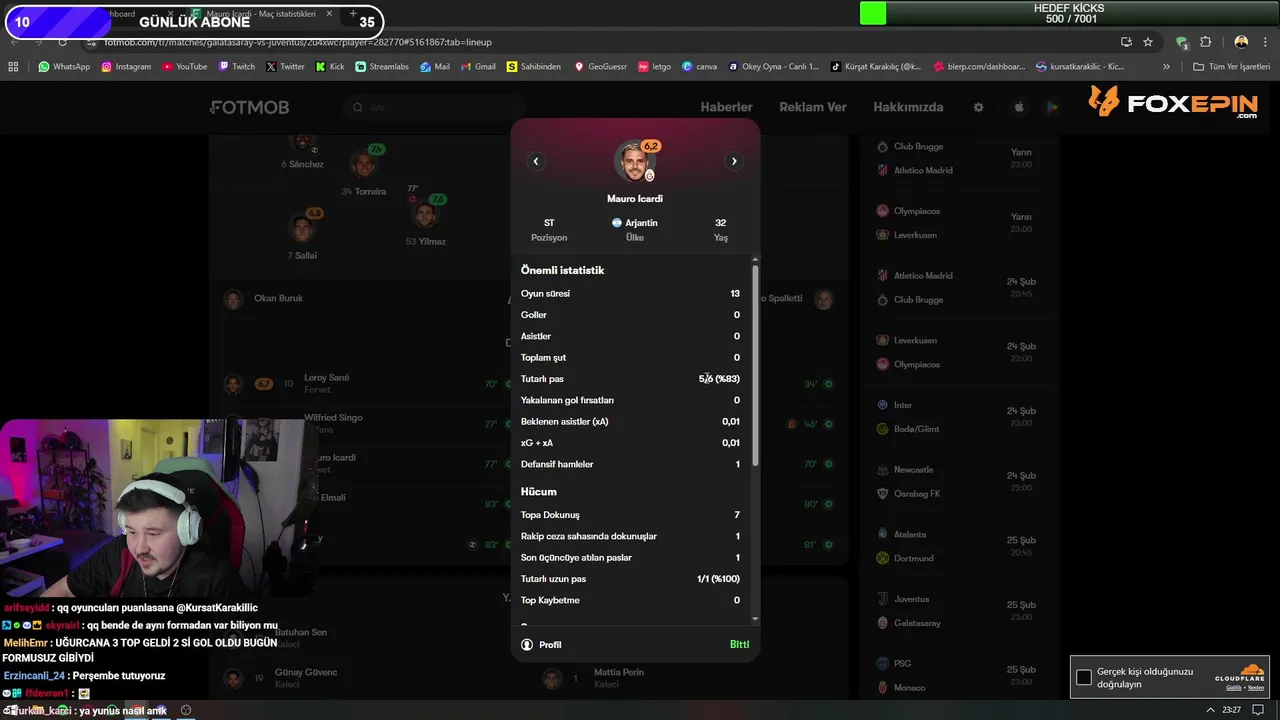Open the Okey Oyna bookmark
This screenshot has width=1280, height=720.
(774, 67)
